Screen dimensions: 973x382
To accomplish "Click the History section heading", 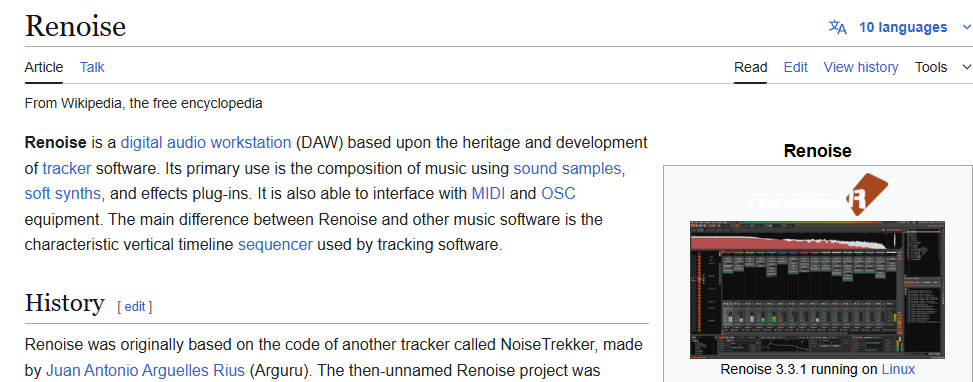I will click(x=65, y=303).
